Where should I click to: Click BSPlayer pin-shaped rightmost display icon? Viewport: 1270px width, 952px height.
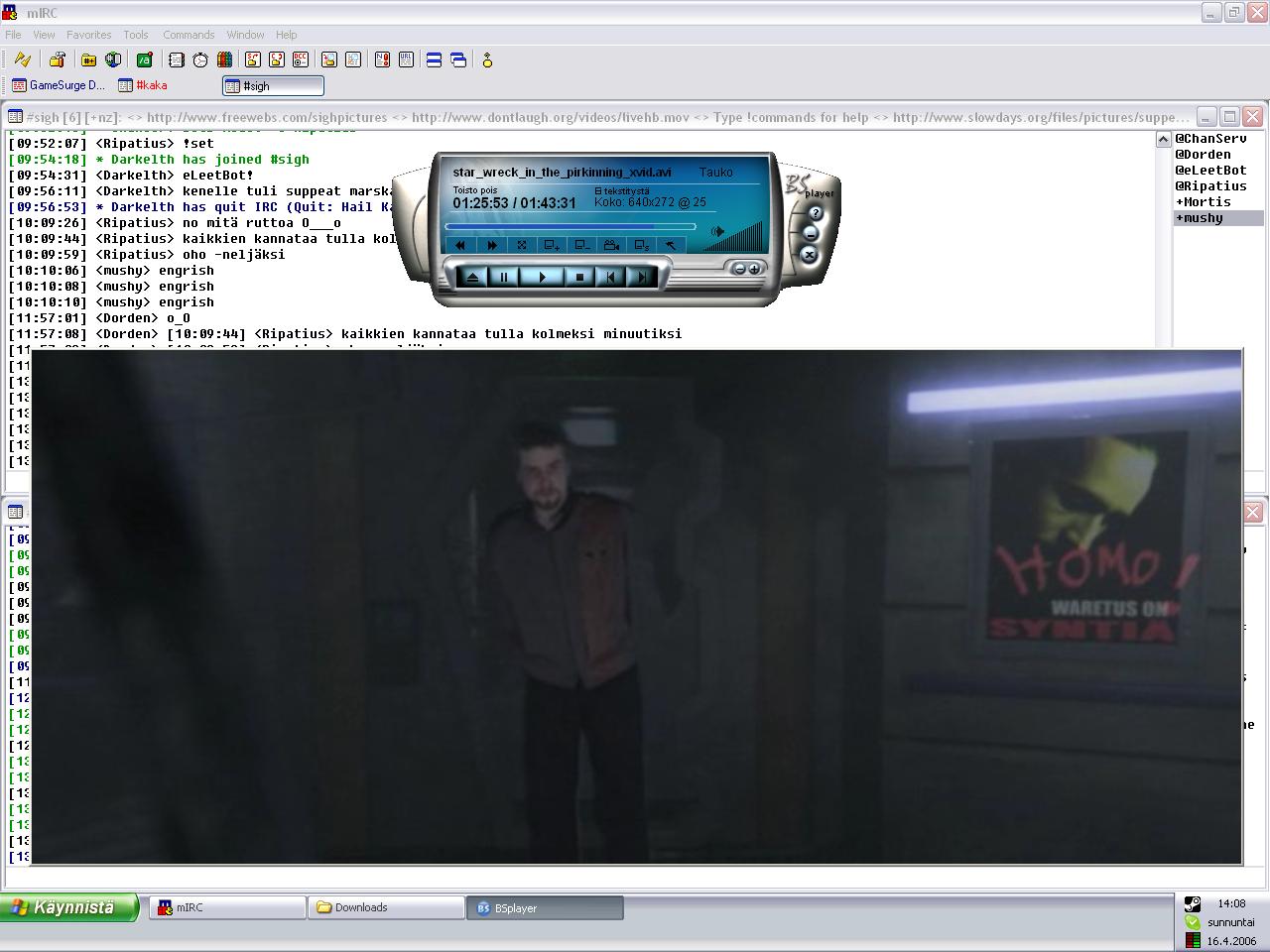coord(672,245)
